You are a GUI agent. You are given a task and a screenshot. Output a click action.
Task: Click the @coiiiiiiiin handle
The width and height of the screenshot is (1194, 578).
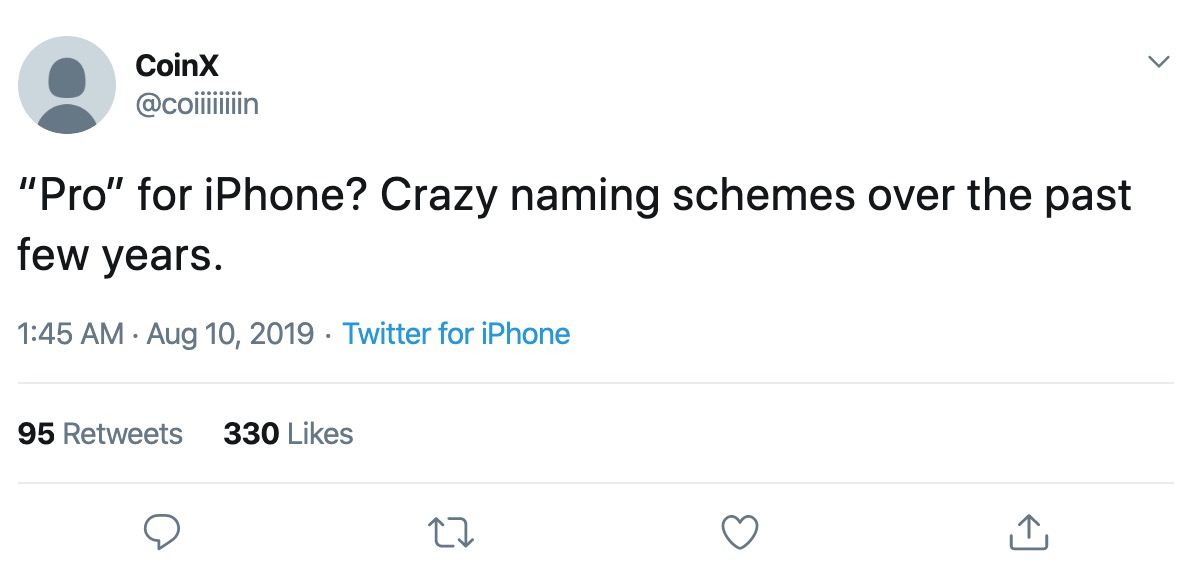pyautogui.click(x=197, y=104)
